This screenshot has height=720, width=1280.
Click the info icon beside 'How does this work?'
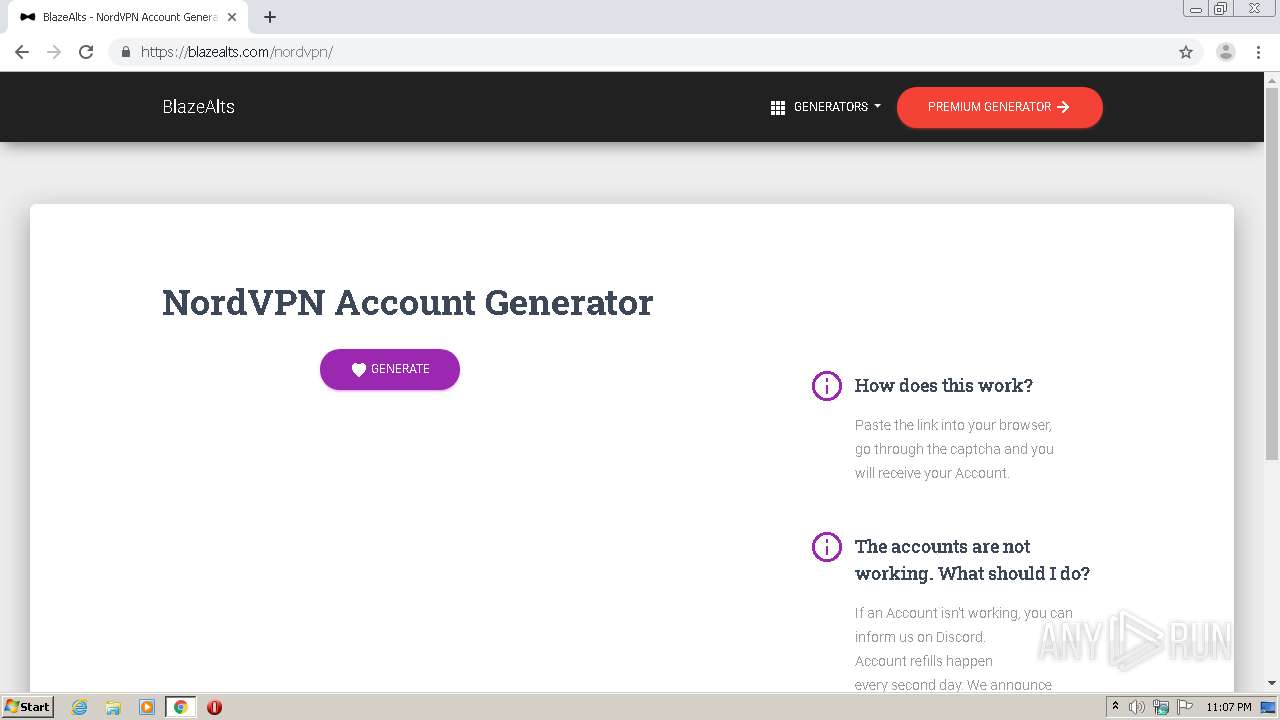[827, 385]
